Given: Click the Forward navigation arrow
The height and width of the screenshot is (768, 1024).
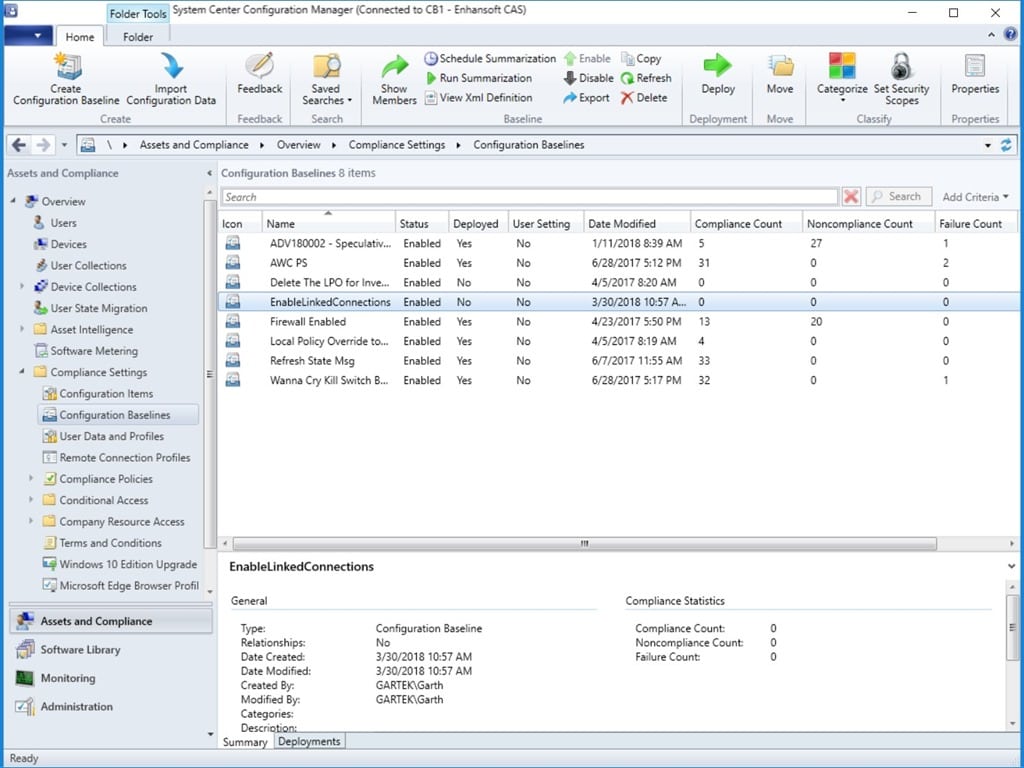Looking at the screenshot, I should pyautogui.click(x=43, y=145).
